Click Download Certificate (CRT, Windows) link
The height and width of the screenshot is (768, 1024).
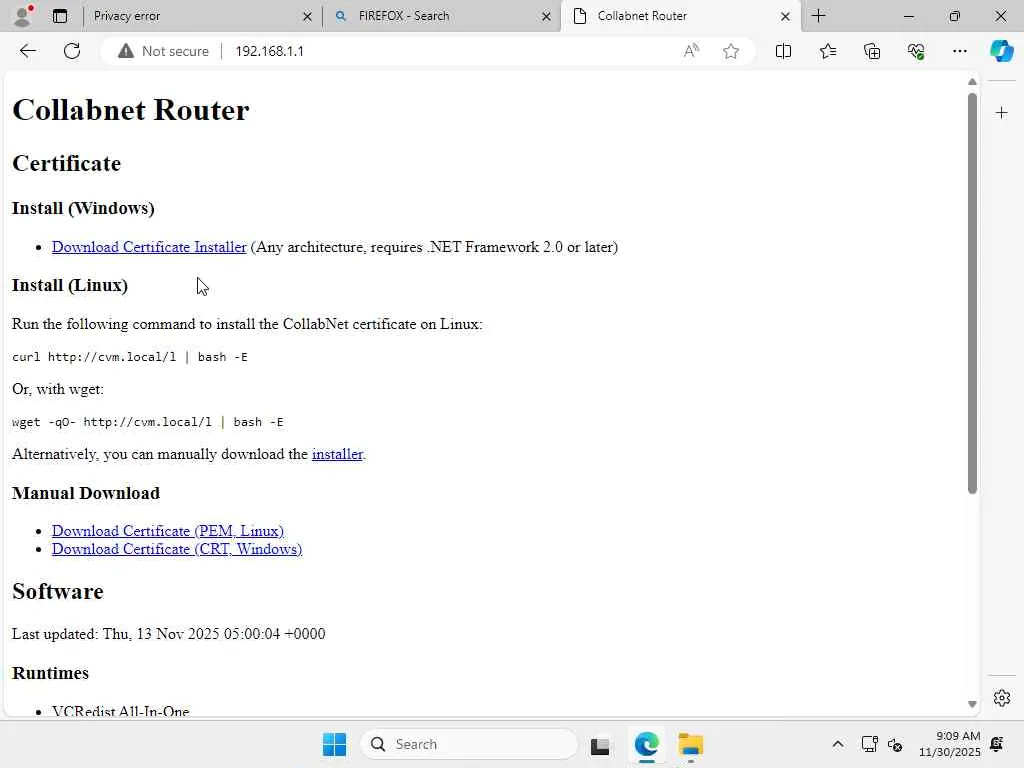(177, 549)
